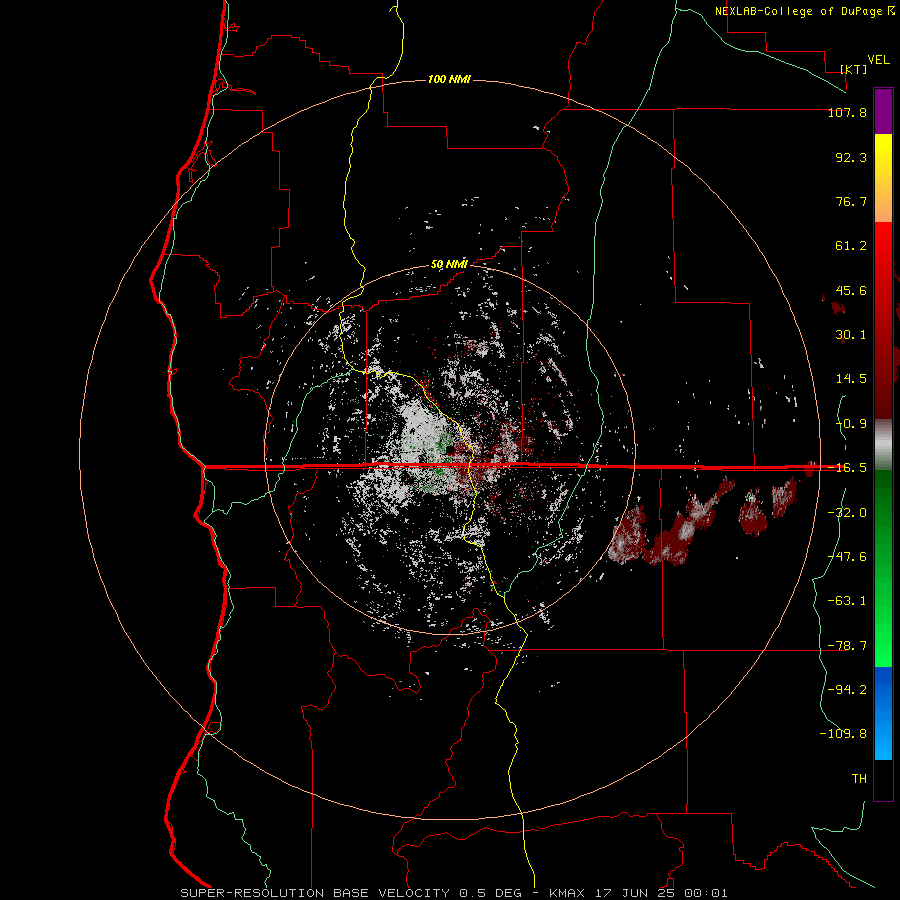The width and height of the screenshot is (900, 900).
Task: Select the -0.9 scale value
Action: (x=851, y=424)
